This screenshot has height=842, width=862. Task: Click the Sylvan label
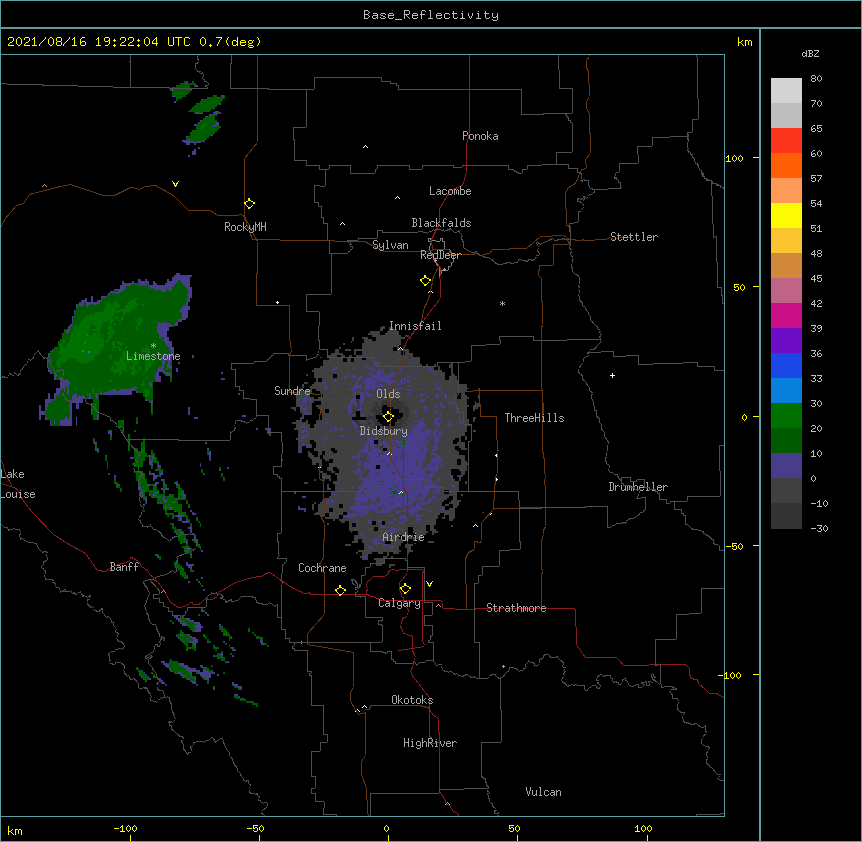pos(390,245)
